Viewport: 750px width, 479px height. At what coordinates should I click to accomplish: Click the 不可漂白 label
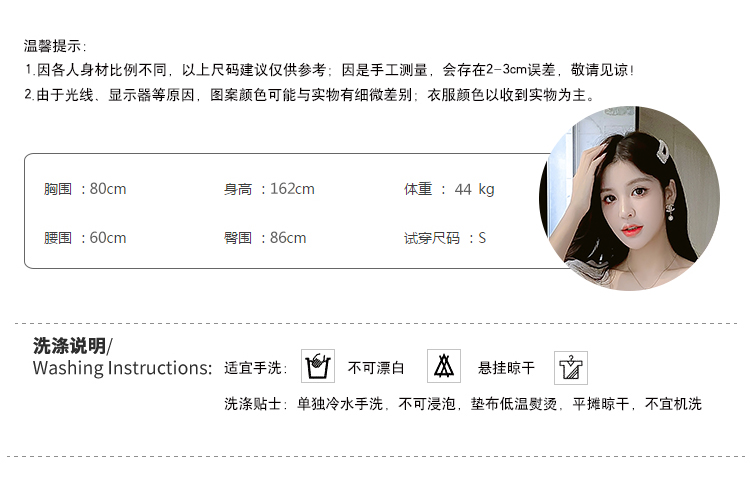click(x=376, y=368)
